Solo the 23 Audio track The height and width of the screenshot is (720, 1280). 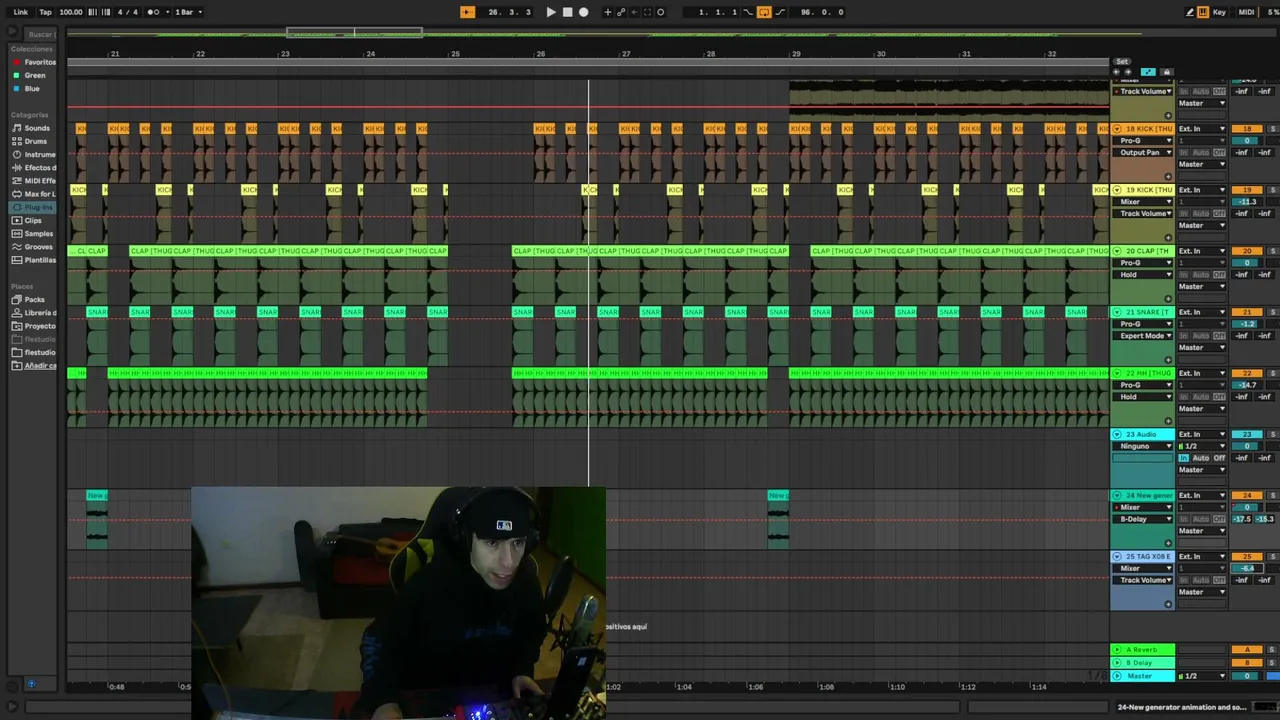click(1273, 435)
